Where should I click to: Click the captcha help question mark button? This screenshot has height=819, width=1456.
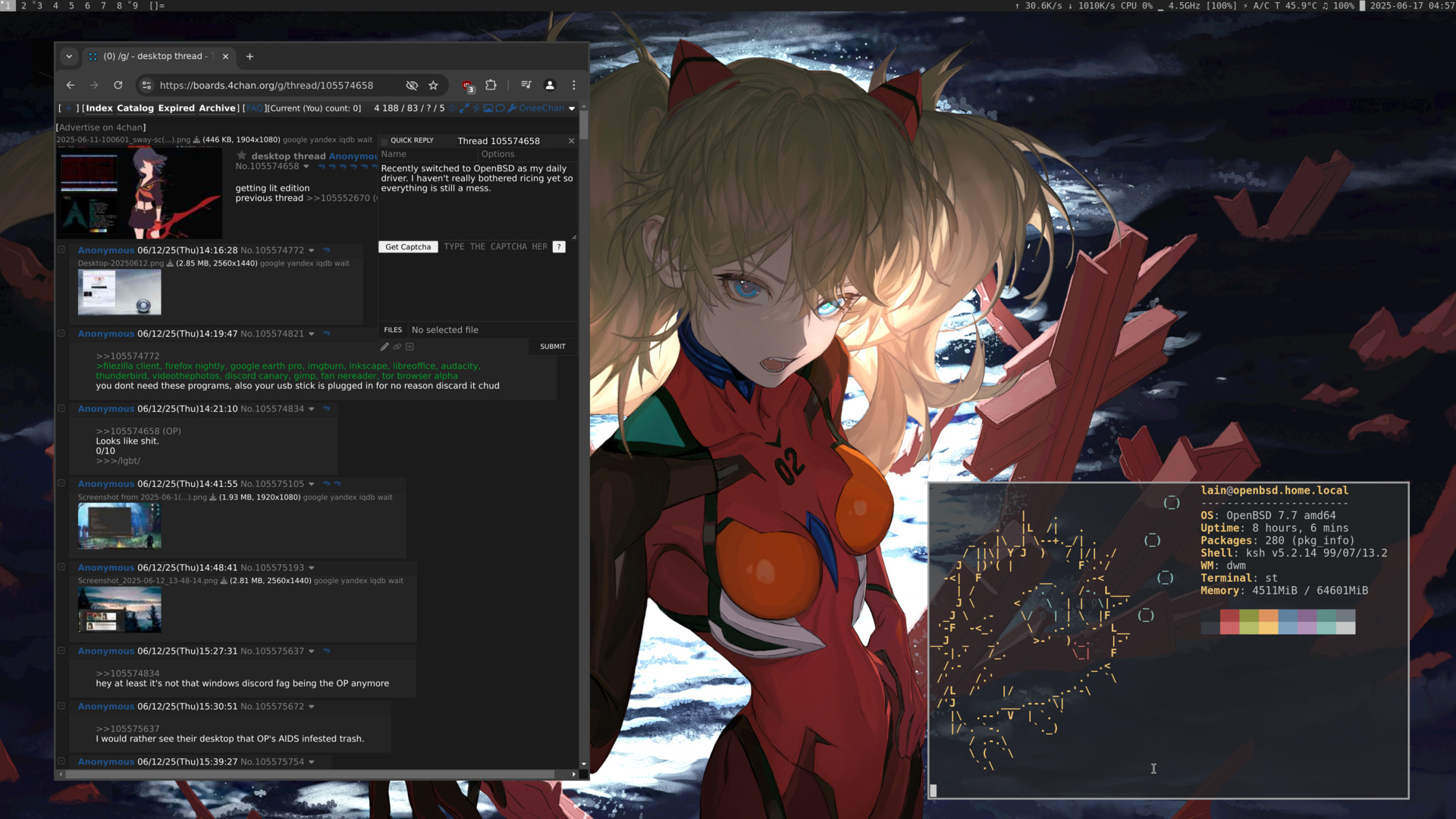point(559,247)
